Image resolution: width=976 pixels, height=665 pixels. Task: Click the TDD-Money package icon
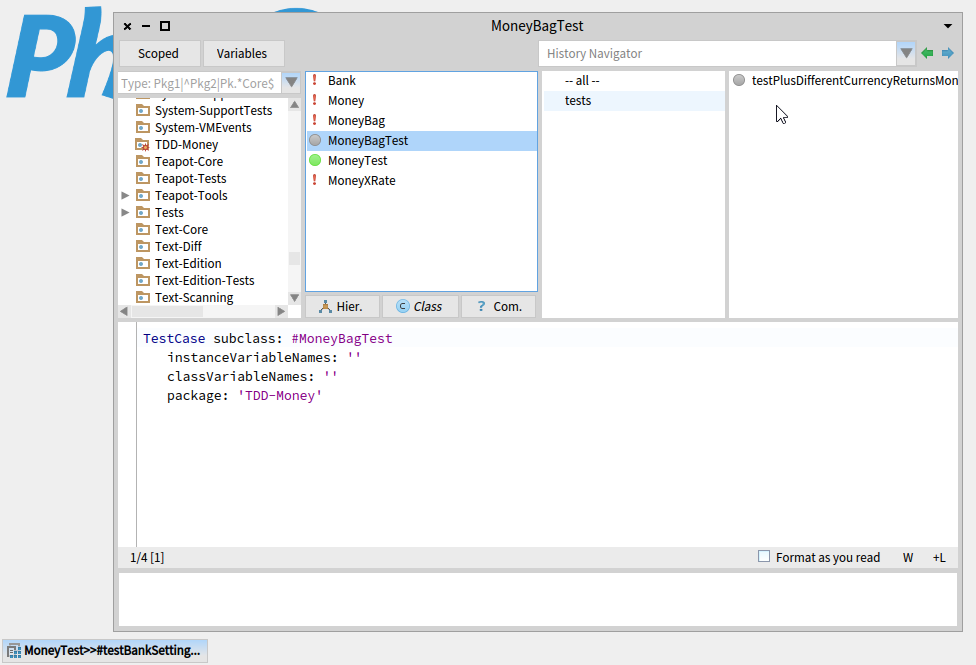point(143,144)
